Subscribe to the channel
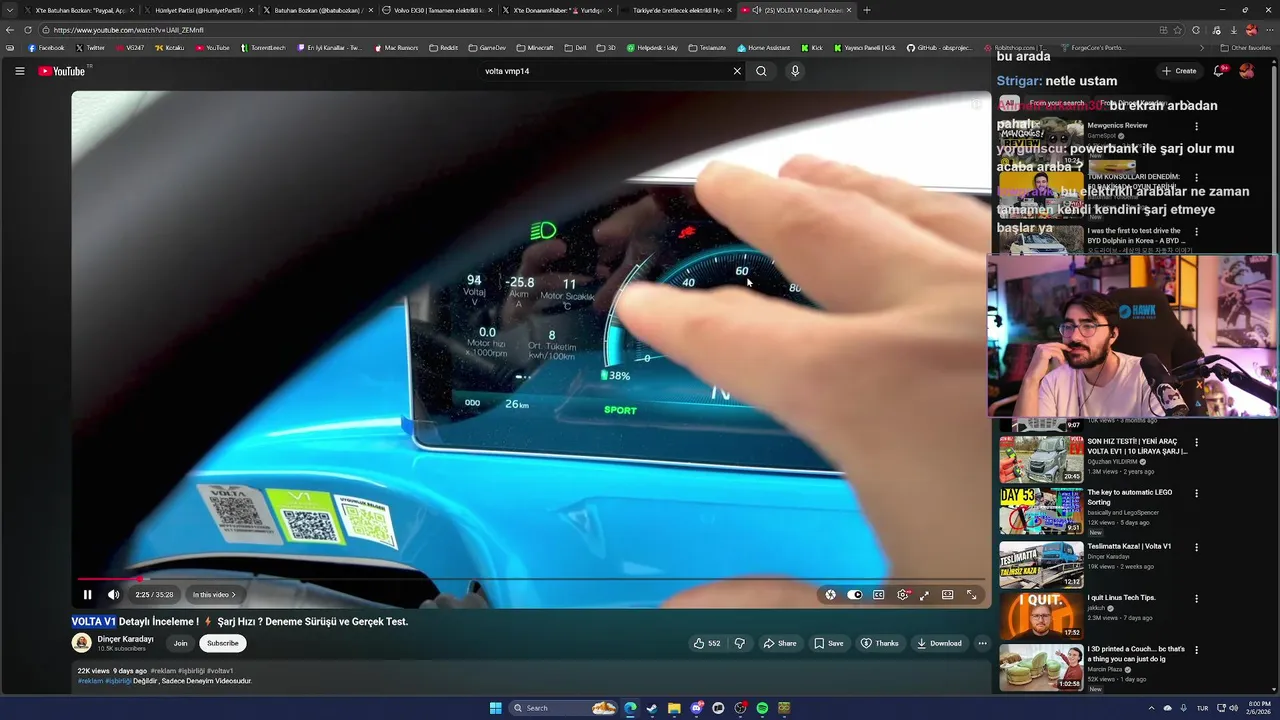Screen dimensions: 1280x720 (x=222, y=643)
